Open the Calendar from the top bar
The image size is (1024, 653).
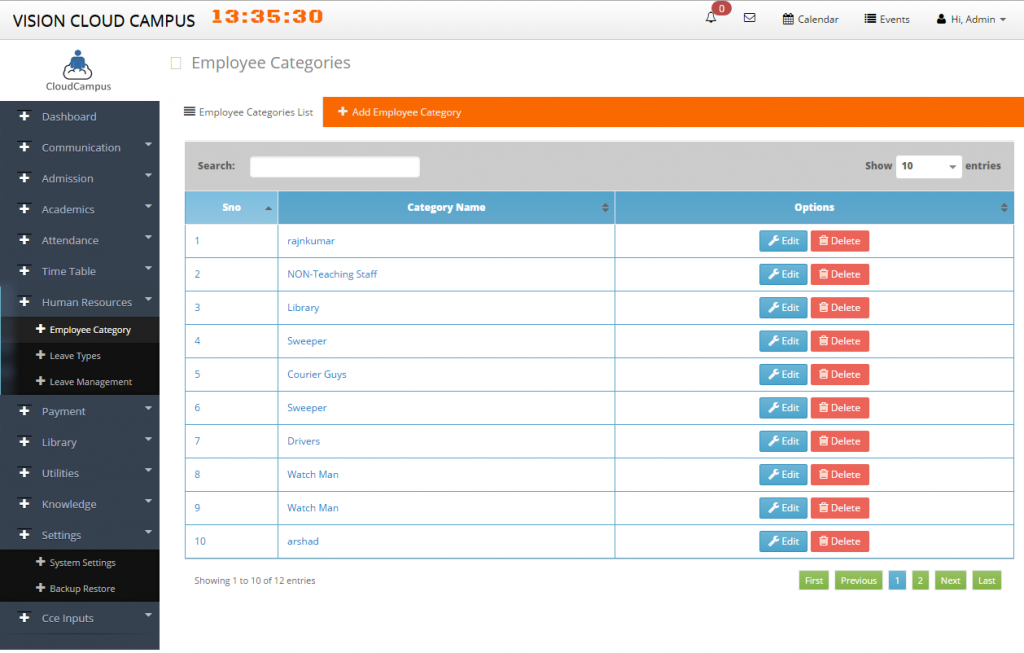click(810, 18)
